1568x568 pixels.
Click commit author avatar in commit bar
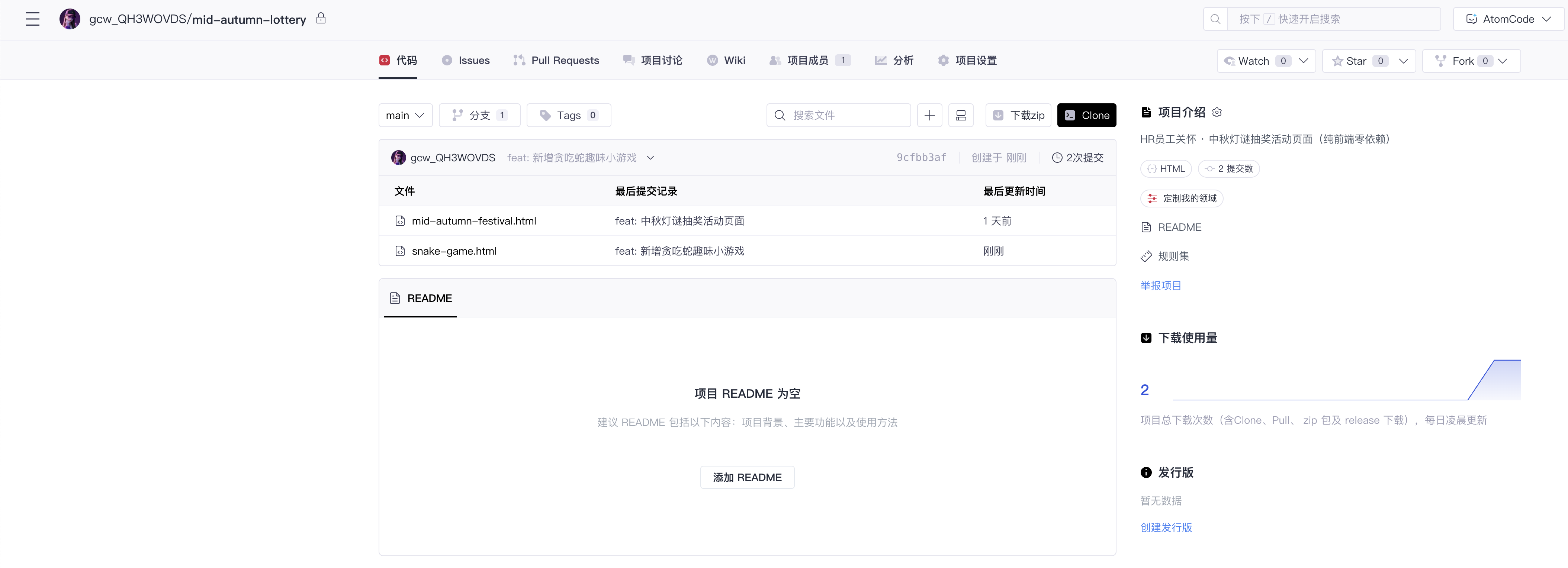399,158
